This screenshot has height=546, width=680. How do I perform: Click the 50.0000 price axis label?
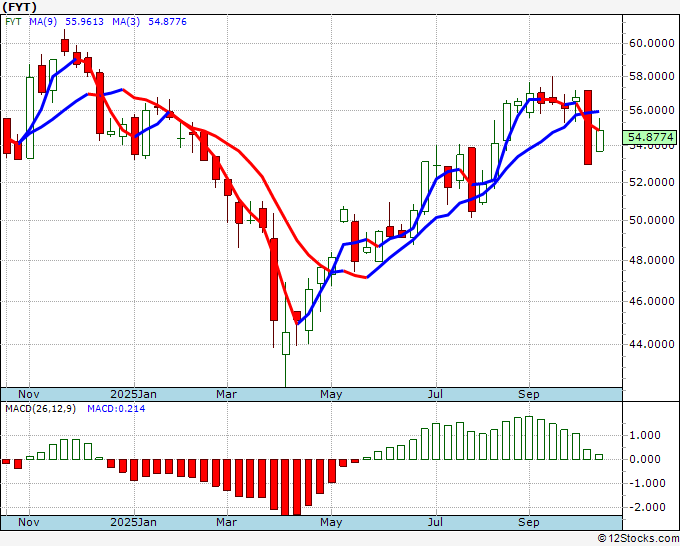pyautogui.click(x=652, y=220)
